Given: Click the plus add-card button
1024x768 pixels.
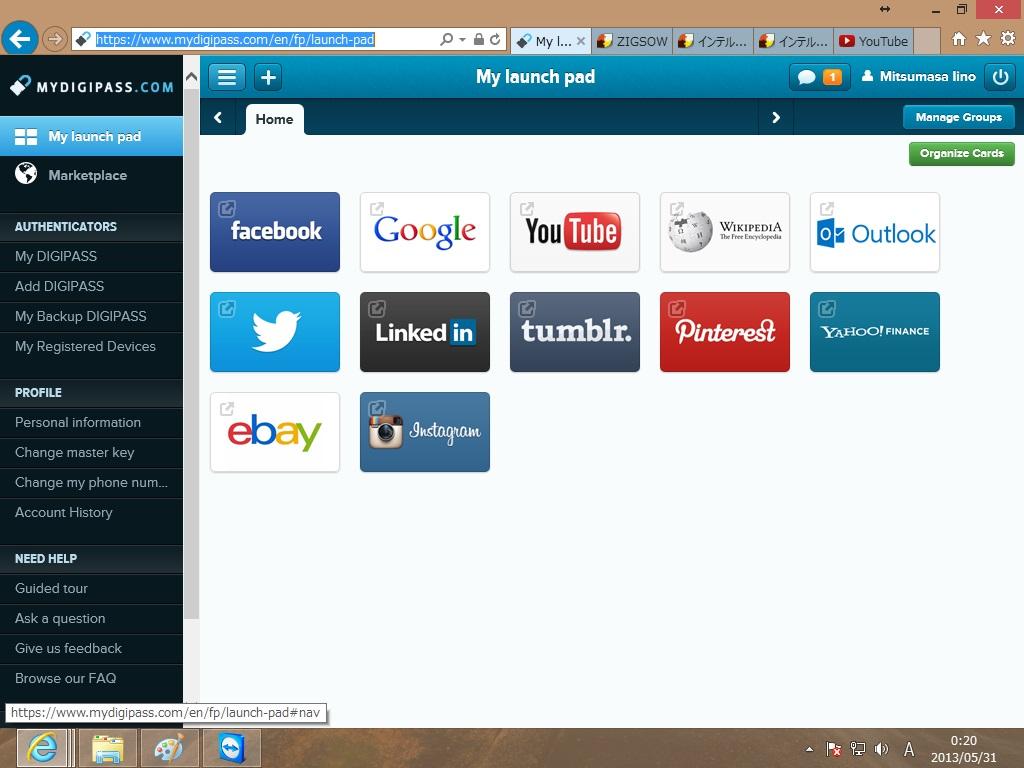Looking at the screenshot, I should 268,77.
